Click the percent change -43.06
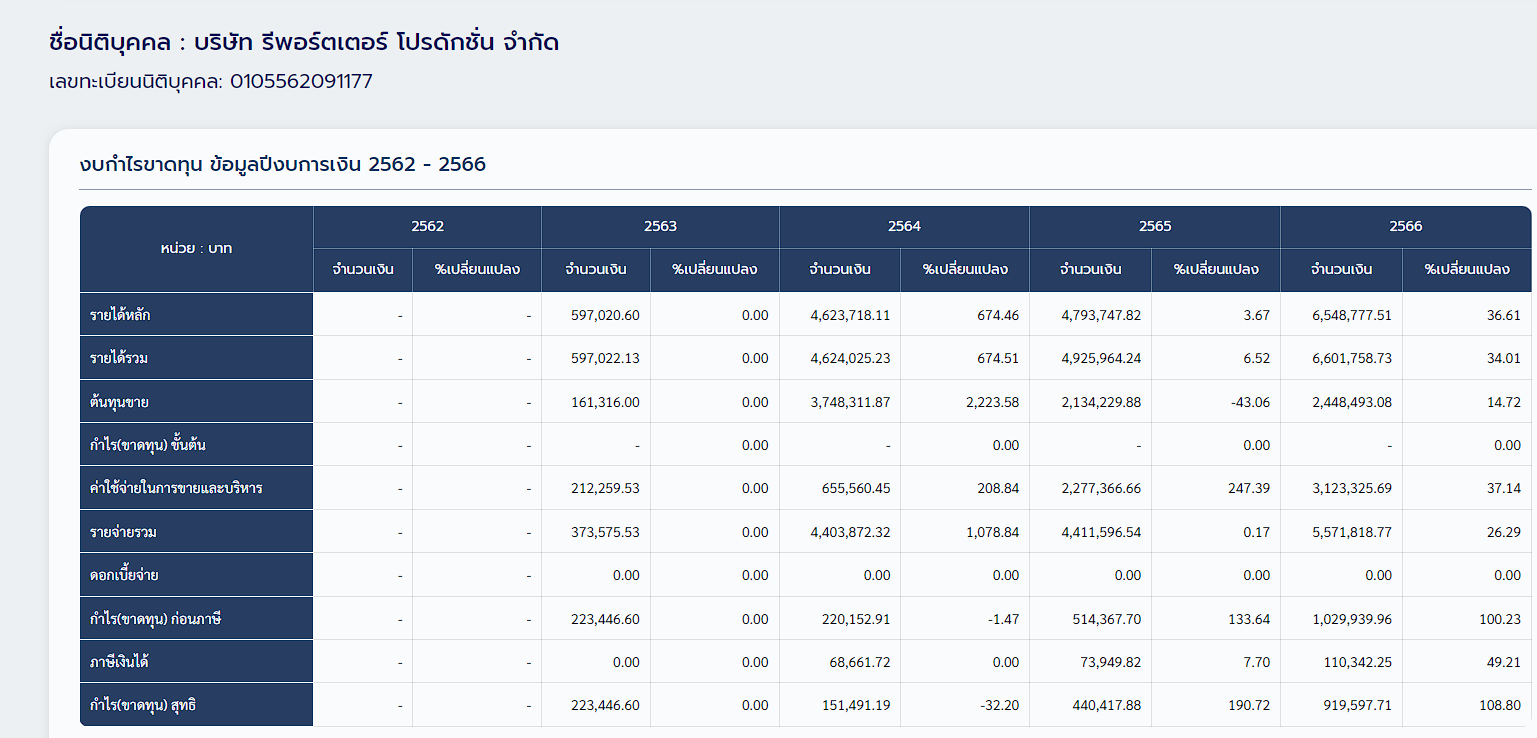 [x=1251, y=402]
